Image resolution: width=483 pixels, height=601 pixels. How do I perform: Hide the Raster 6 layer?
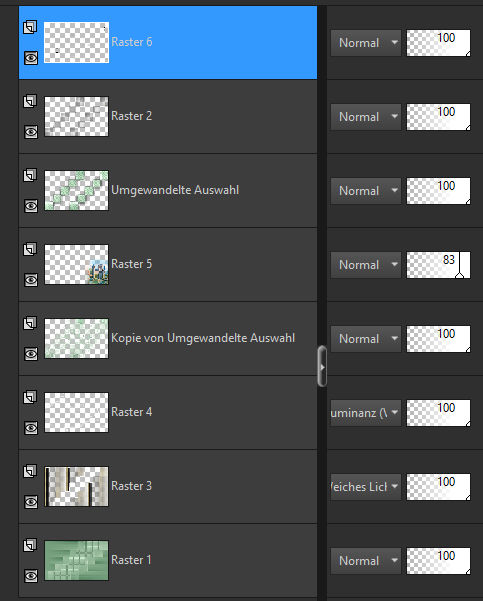click(x=31, y=58)
